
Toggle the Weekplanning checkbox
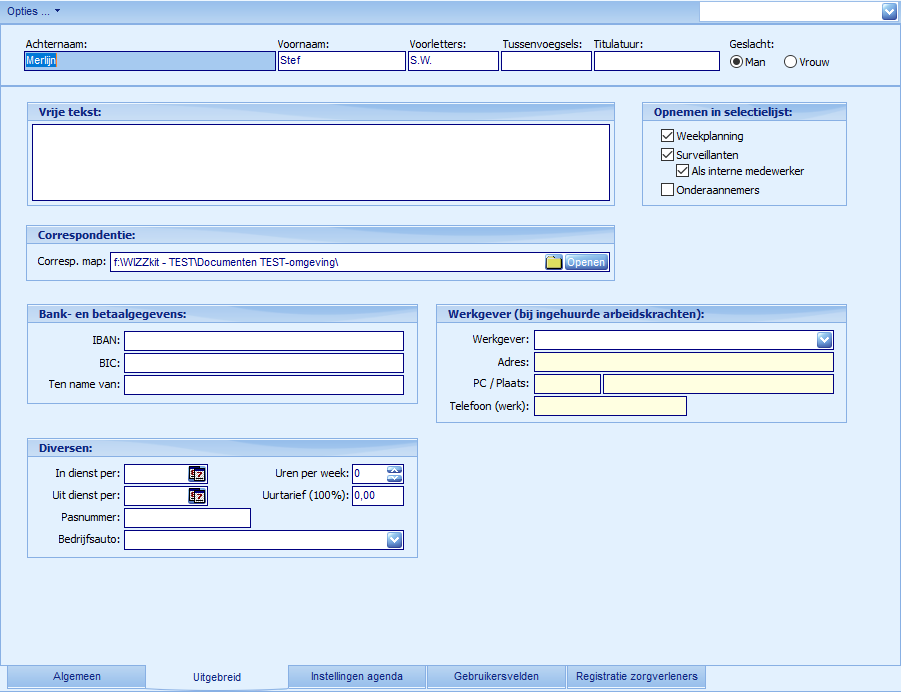pyautogui.click(x=667, y=136)
